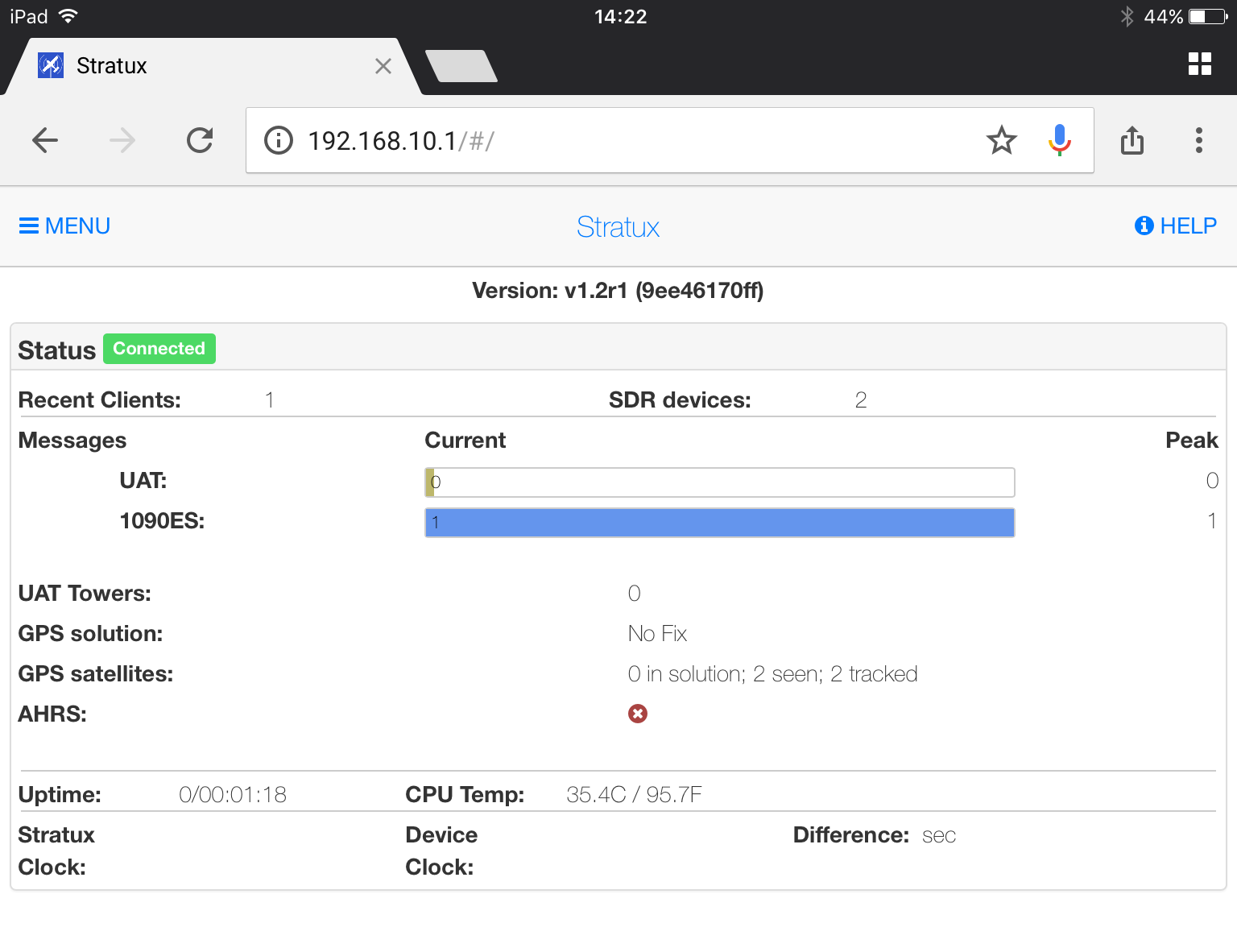Tap the page info icon in address bar
Image resolution: width=1237 pixels, height=952 pixels.
(x=278, y=140)
